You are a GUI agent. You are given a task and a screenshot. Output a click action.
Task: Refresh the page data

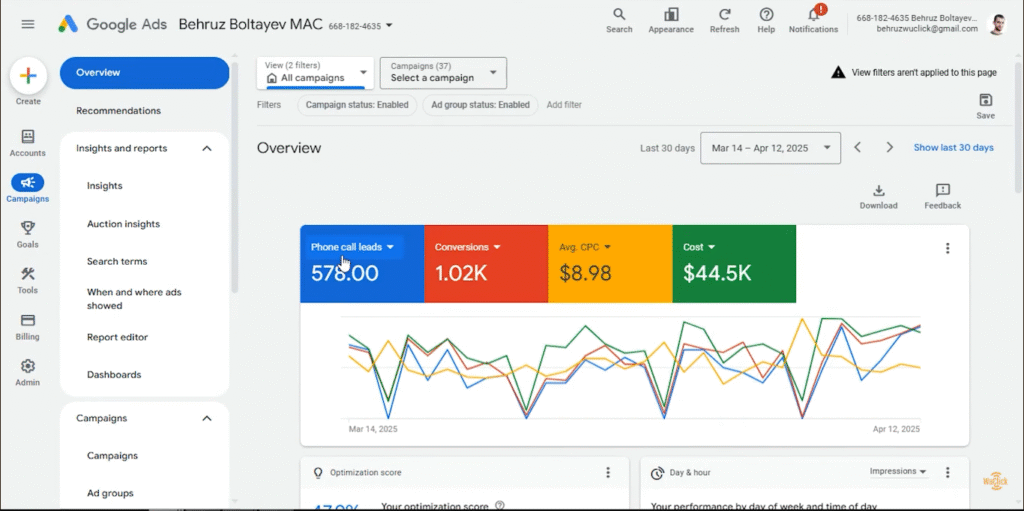(724, 20)
